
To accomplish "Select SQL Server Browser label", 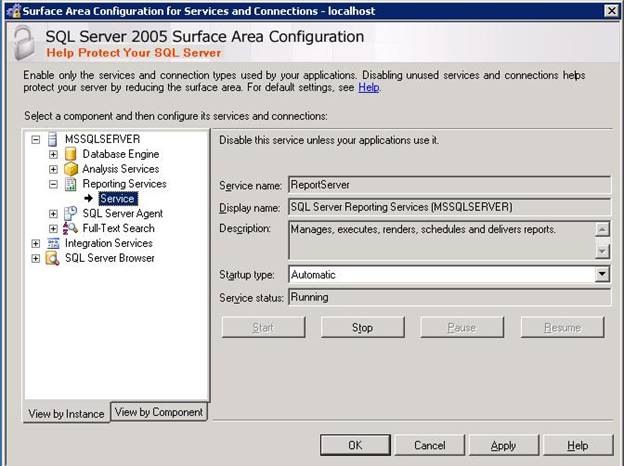I will click(110, 258).
